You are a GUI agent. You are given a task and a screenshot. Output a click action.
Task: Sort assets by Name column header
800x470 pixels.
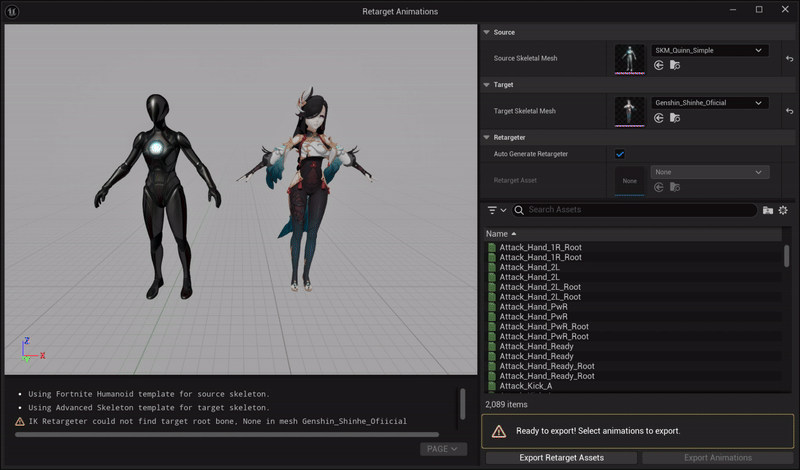pyautogui.click(x=632, y=234)
